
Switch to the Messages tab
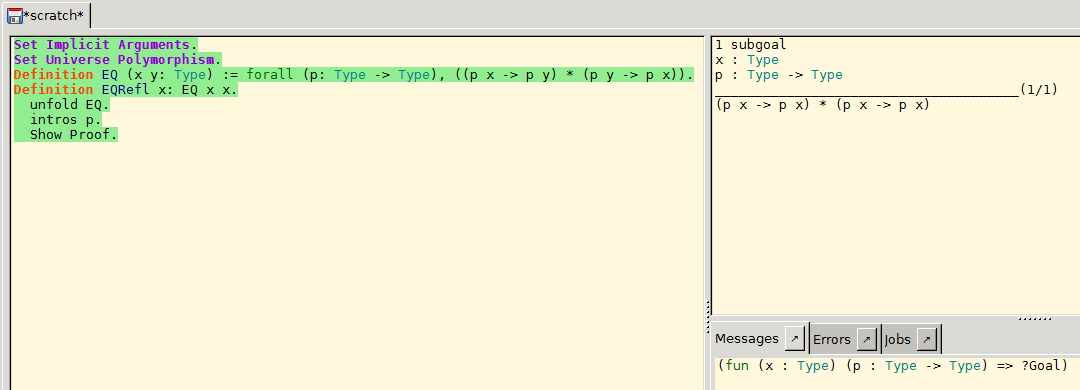[x=747, y=339]
